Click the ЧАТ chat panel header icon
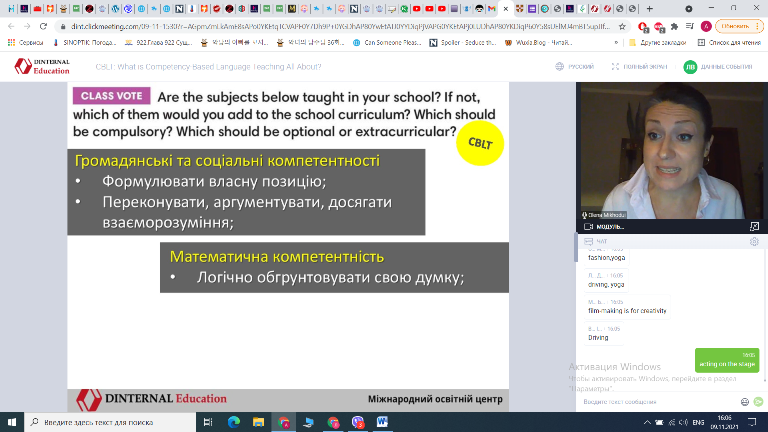This screenshot has height=432, width=768. coord(589,241)
